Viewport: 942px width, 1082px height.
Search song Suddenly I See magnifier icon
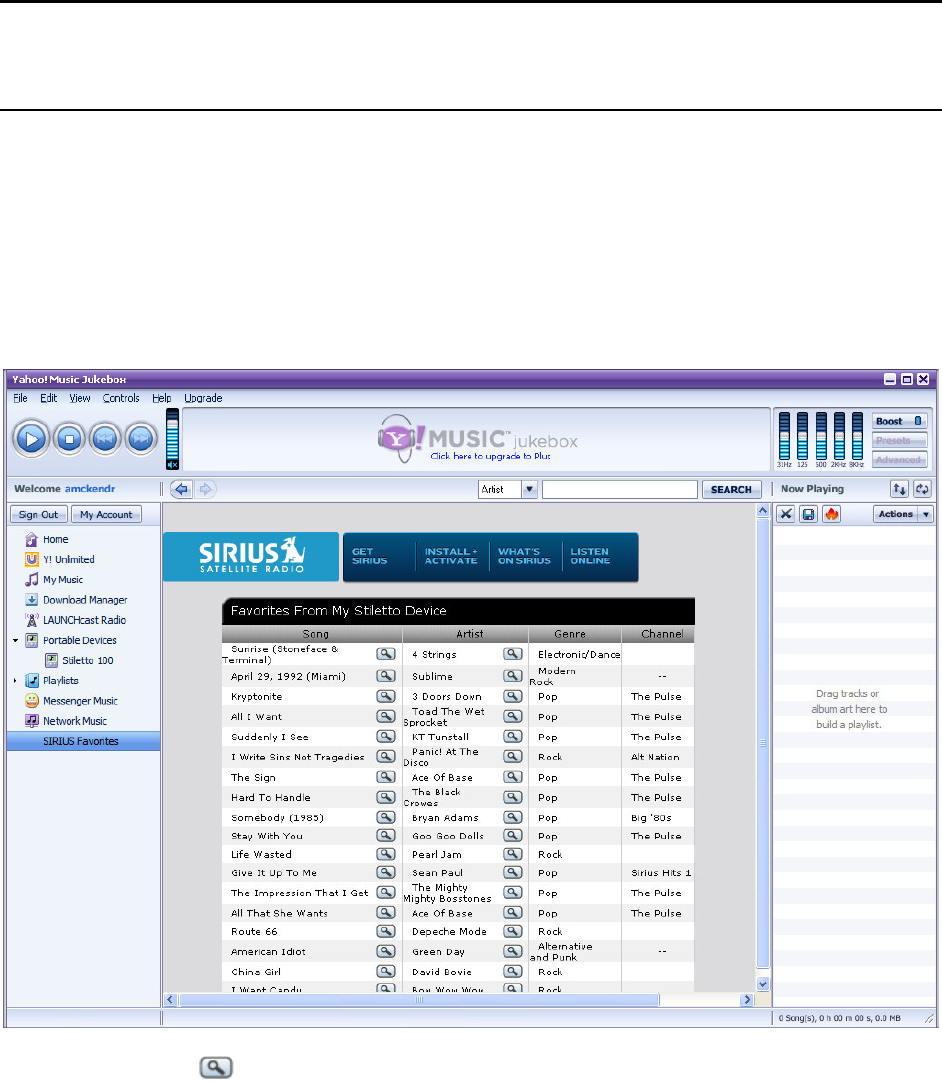386,736
